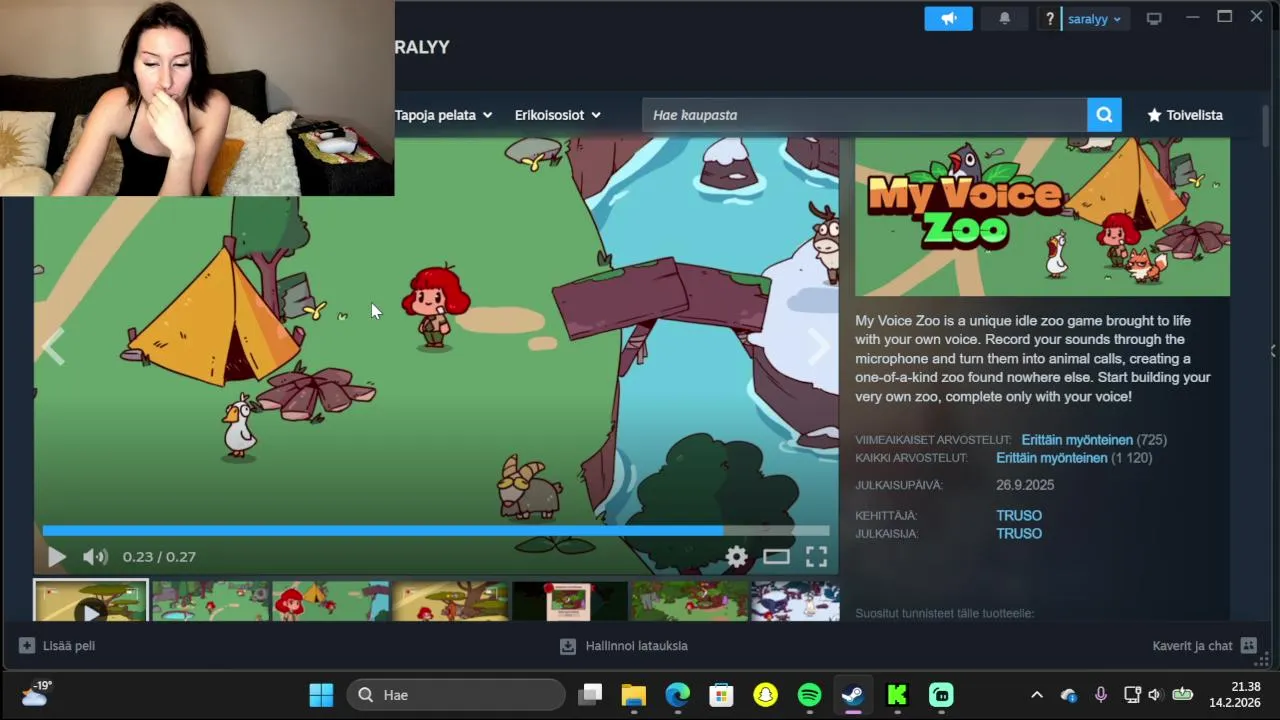Screen dimensions: 1280x720
Task: Open the Windows Start menu
Action: pos(322,694)
